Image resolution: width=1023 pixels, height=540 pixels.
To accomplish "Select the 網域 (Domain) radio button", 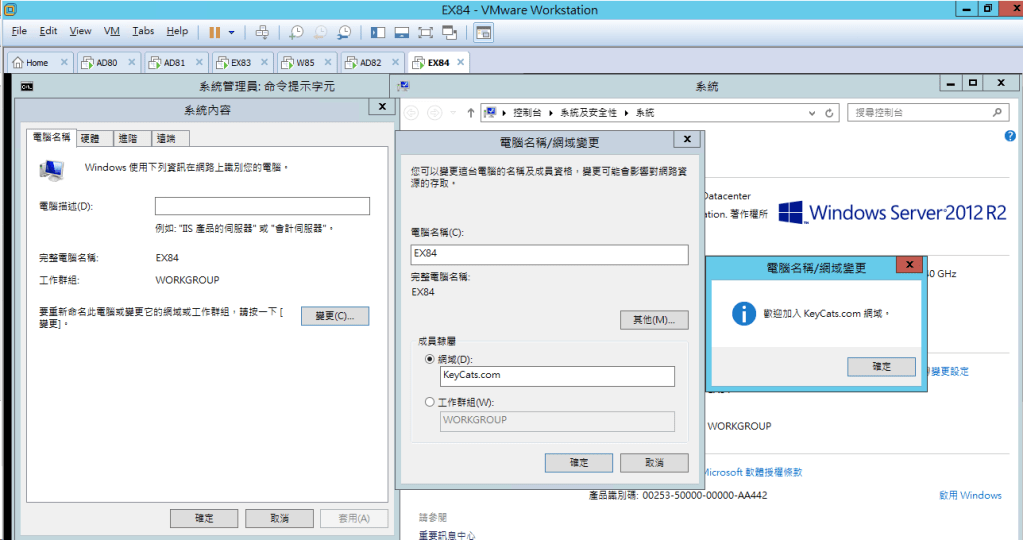I will [x=430, y=359].
